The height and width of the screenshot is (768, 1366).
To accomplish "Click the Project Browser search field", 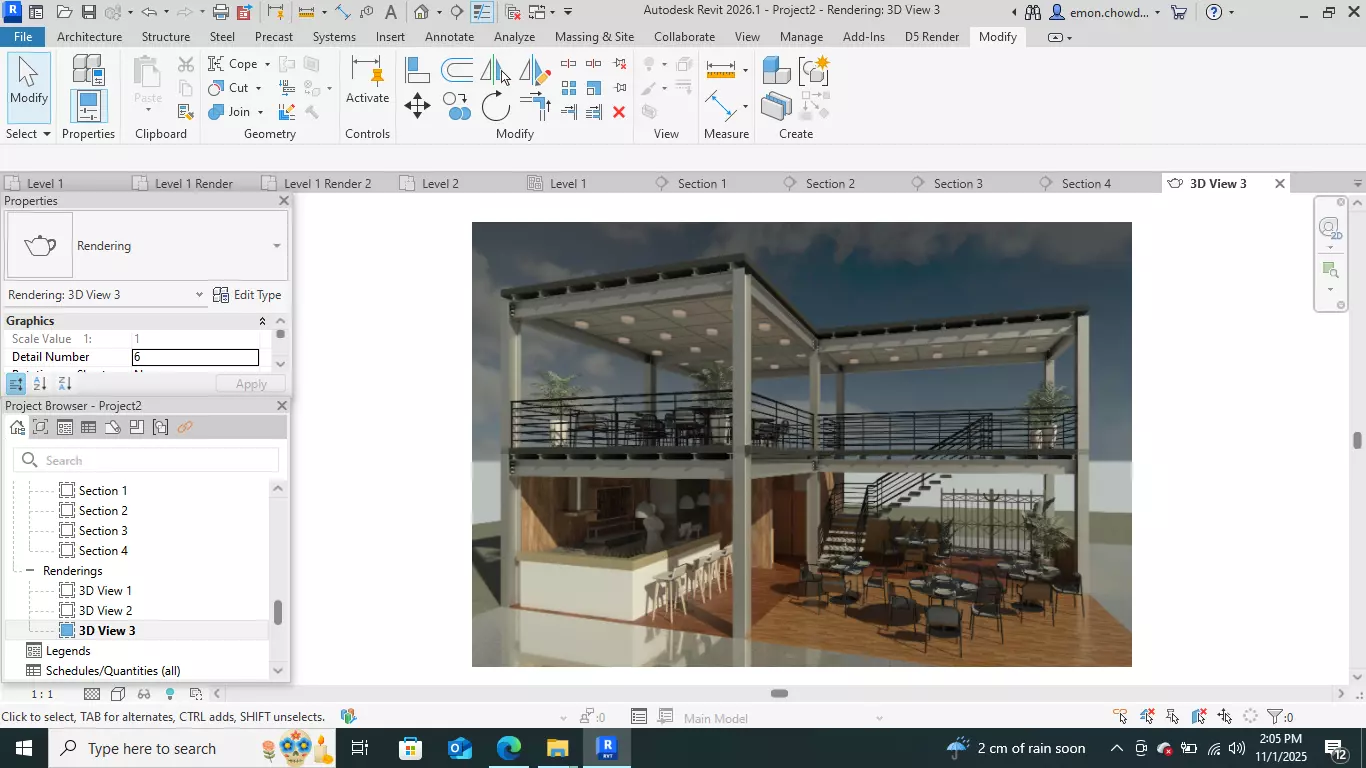I will 146,460.
